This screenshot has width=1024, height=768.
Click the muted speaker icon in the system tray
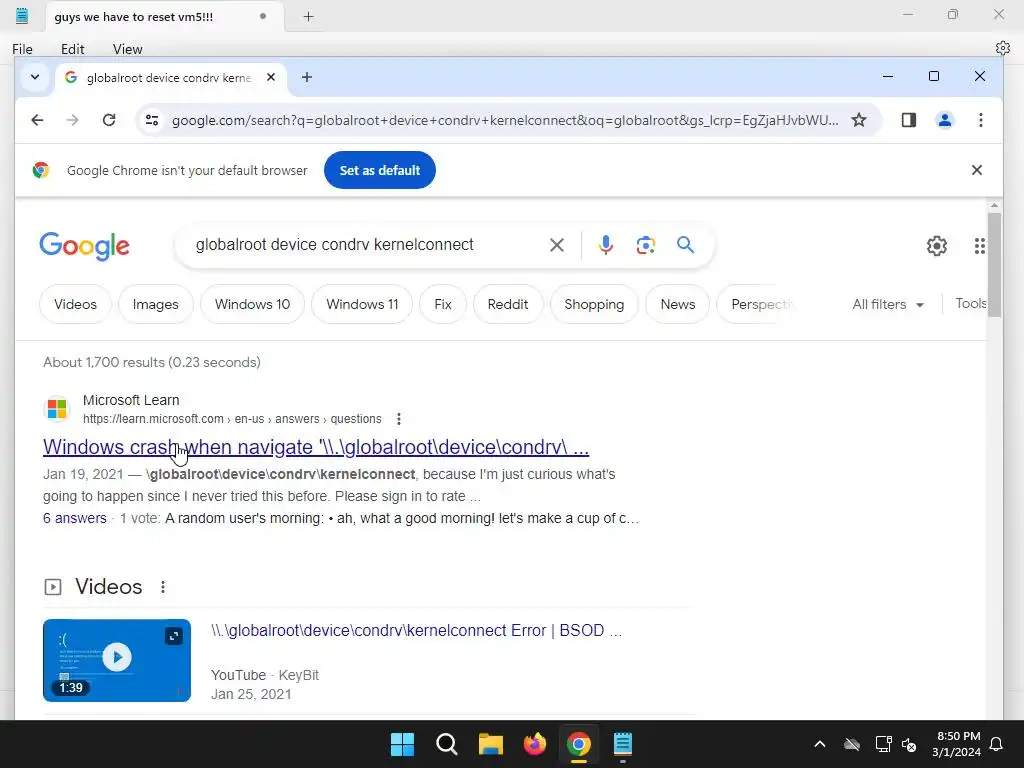pyautogui.click(x=908, y=744)
